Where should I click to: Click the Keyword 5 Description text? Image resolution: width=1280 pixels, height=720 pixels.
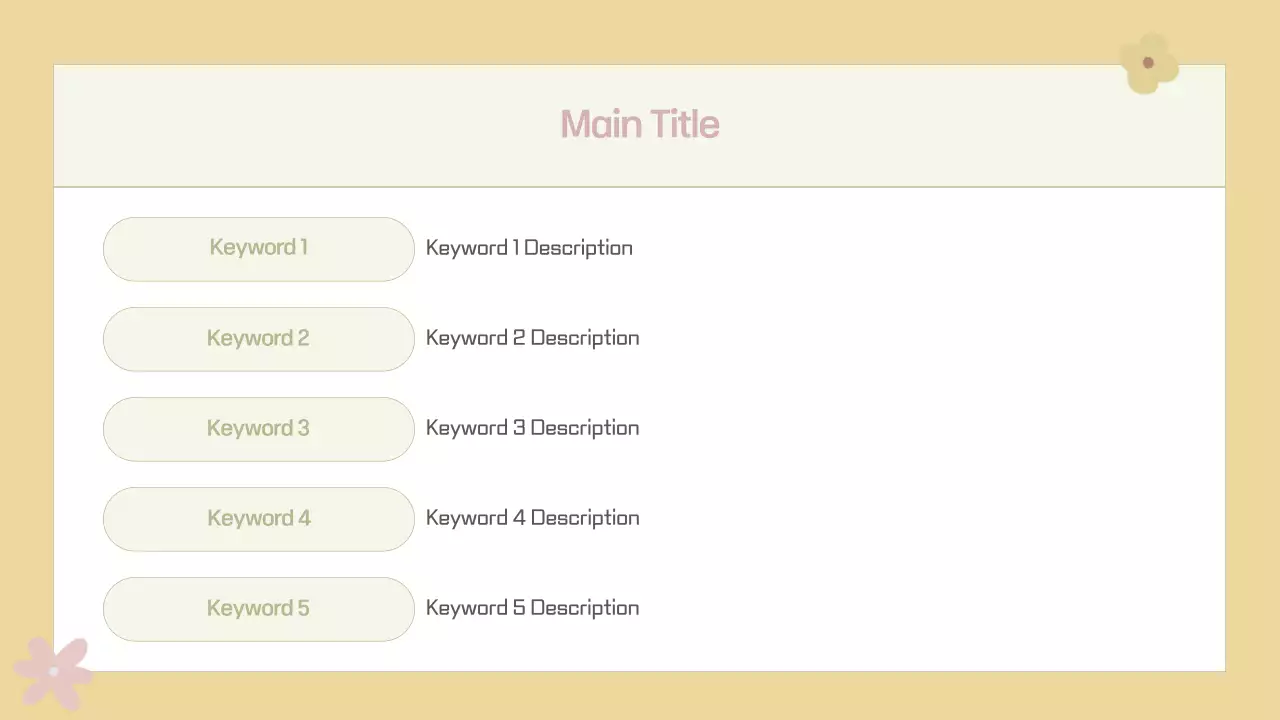click(x=532, y=608)
